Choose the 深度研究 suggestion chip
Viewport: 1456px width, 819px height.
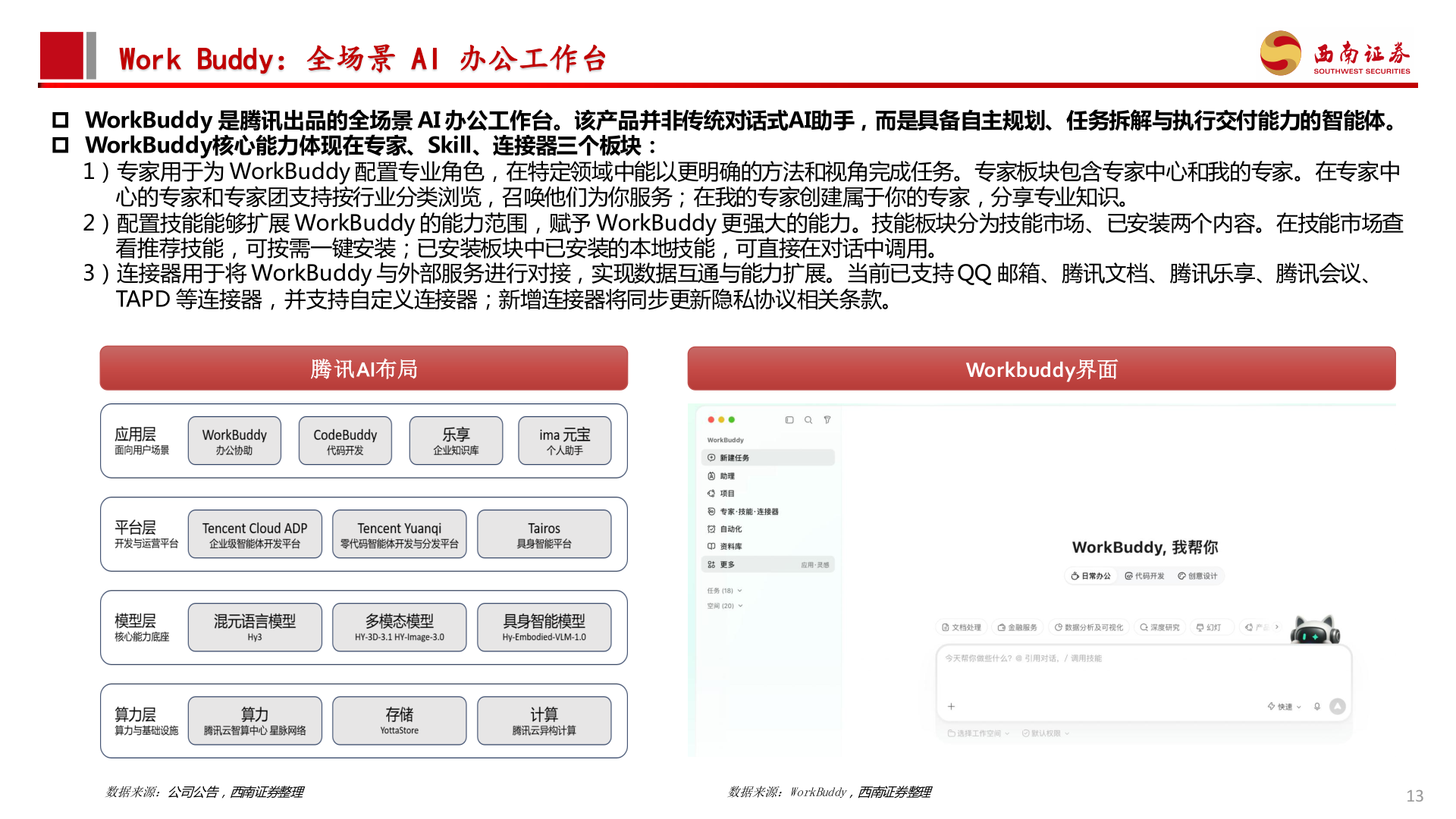point(1160,628)
